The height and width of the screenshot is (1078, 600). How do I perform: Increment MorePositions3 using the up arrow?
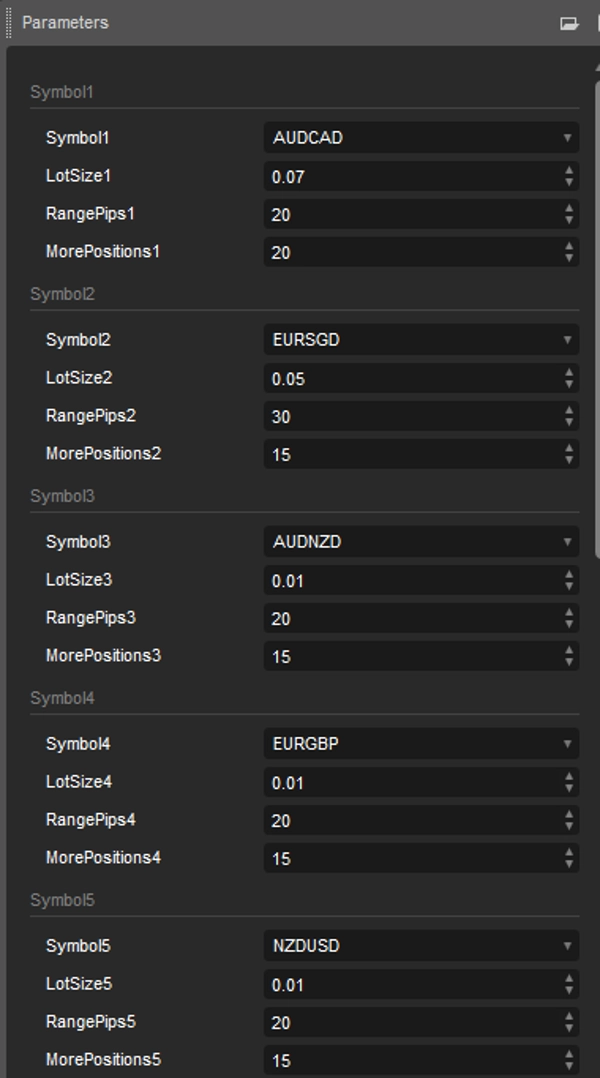[x=569, y=651]
